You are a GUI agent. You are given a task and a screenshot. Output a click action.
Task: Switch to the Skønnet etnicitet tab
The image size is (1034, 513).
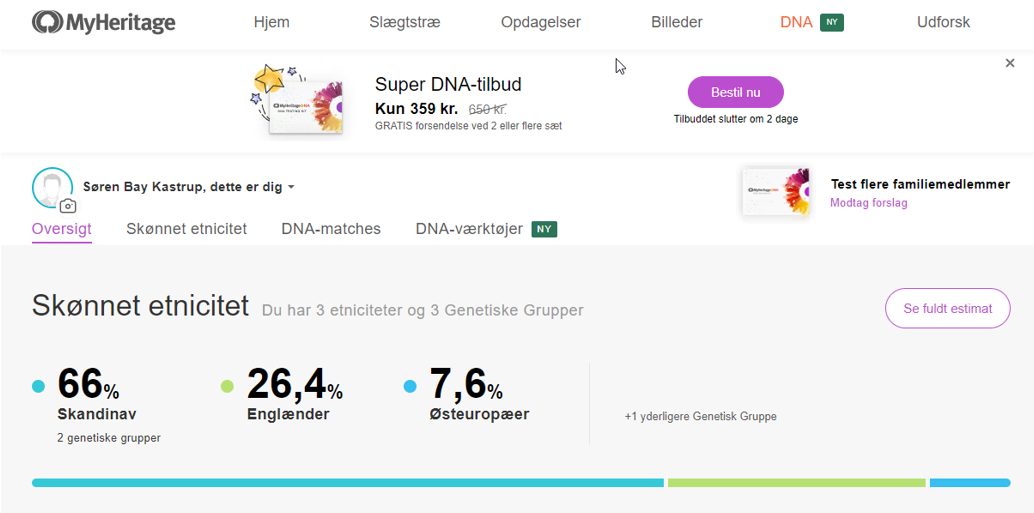coord(186,229)
